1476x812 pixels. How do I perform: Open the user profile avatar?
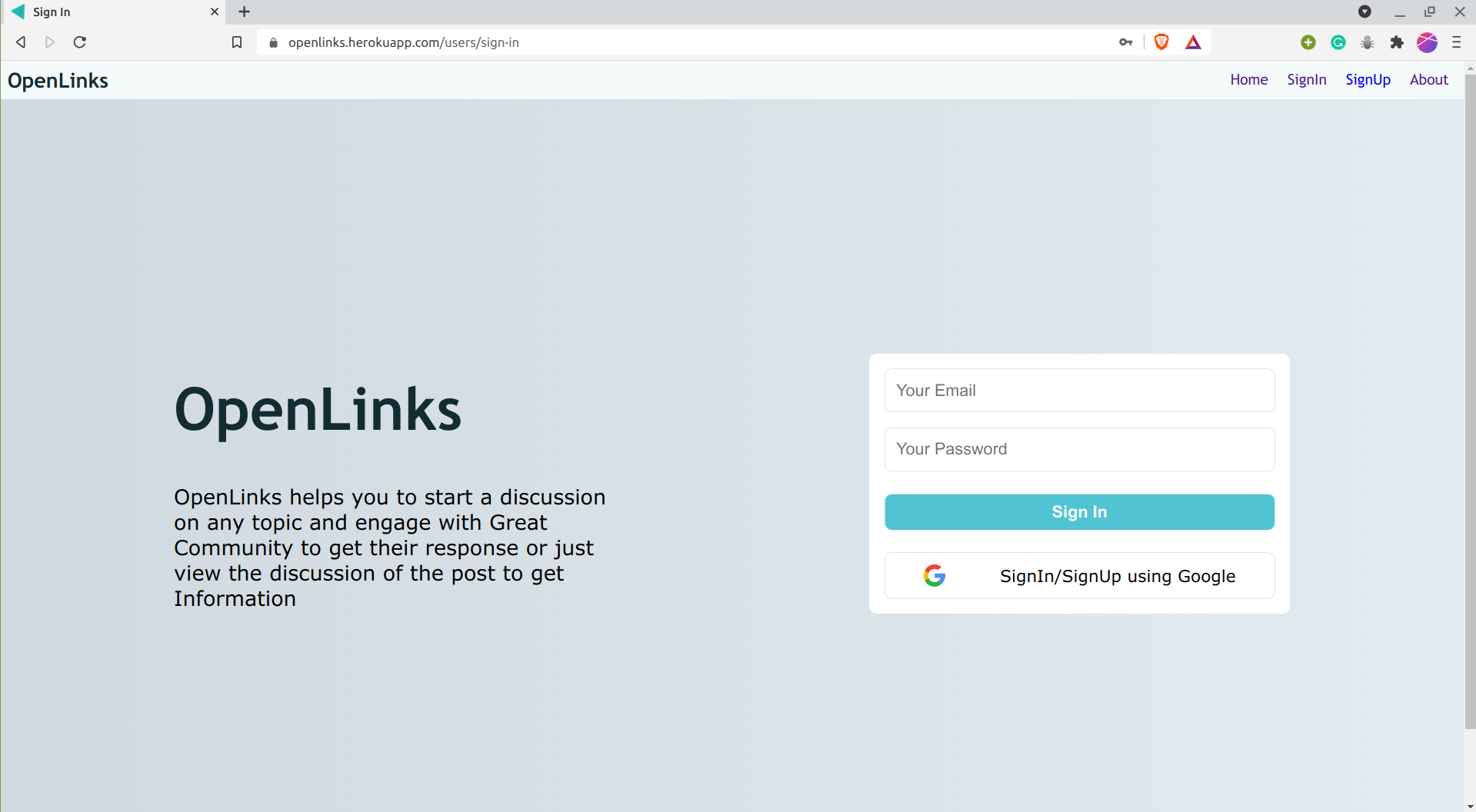point(1427,42)
